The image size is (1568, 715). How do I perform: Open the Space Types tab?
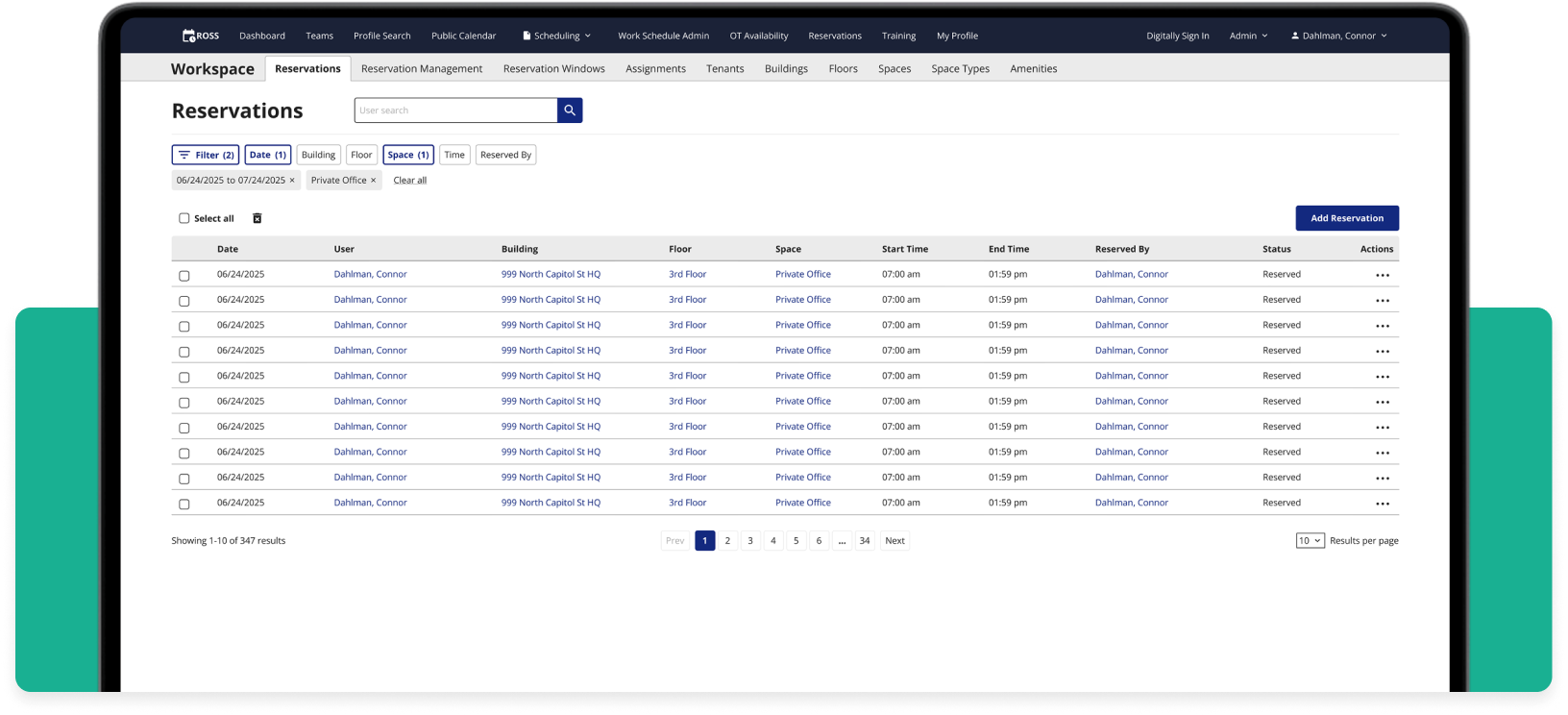click(960, 69)
